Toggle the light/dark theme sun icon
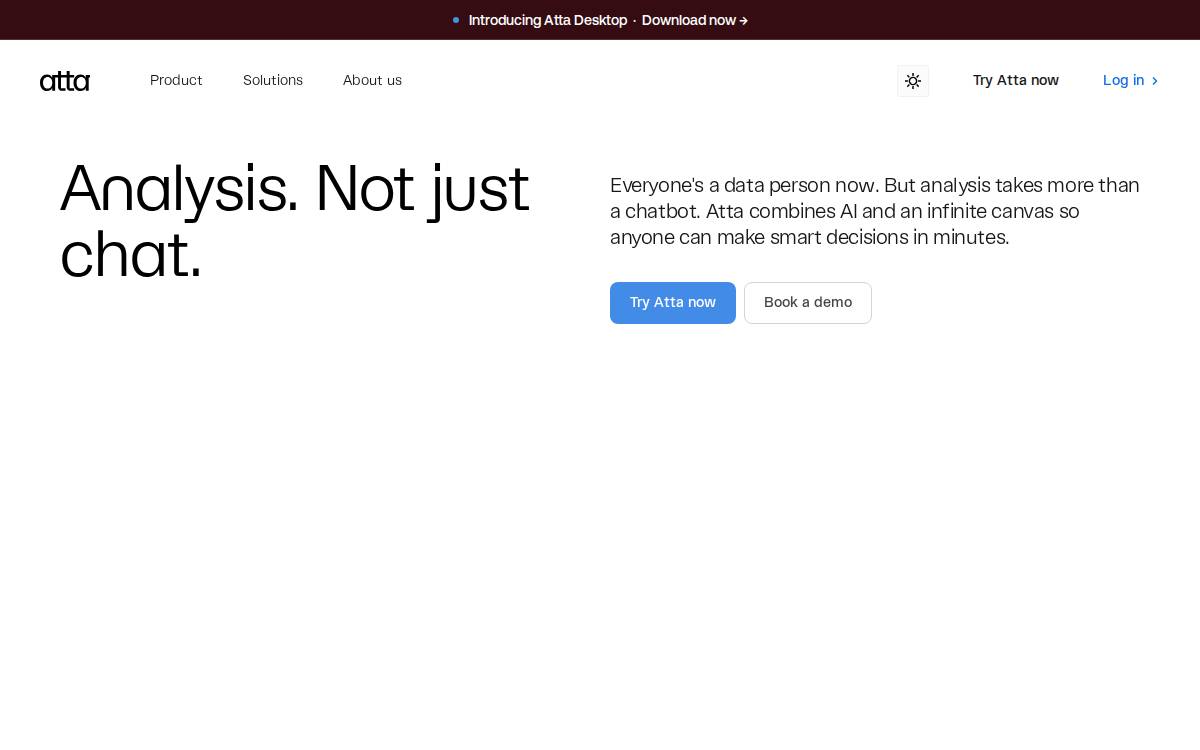Screen dimensions: 1200x750 tap(913, 81)
